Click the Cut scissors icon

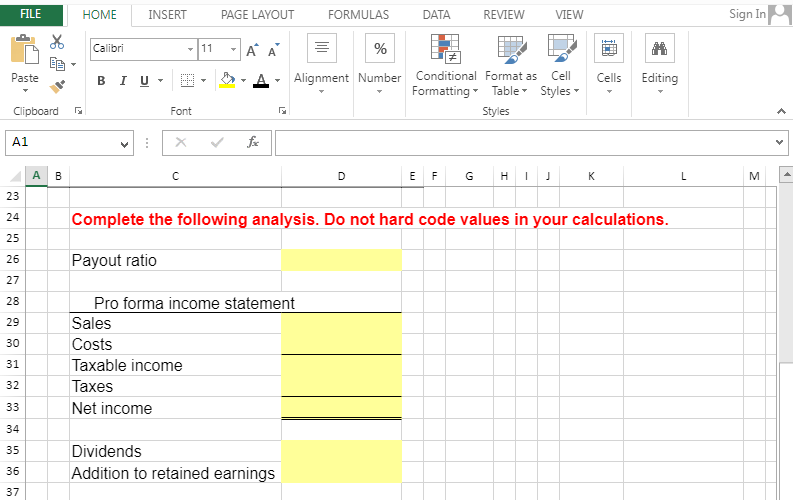tap(57, 41)
